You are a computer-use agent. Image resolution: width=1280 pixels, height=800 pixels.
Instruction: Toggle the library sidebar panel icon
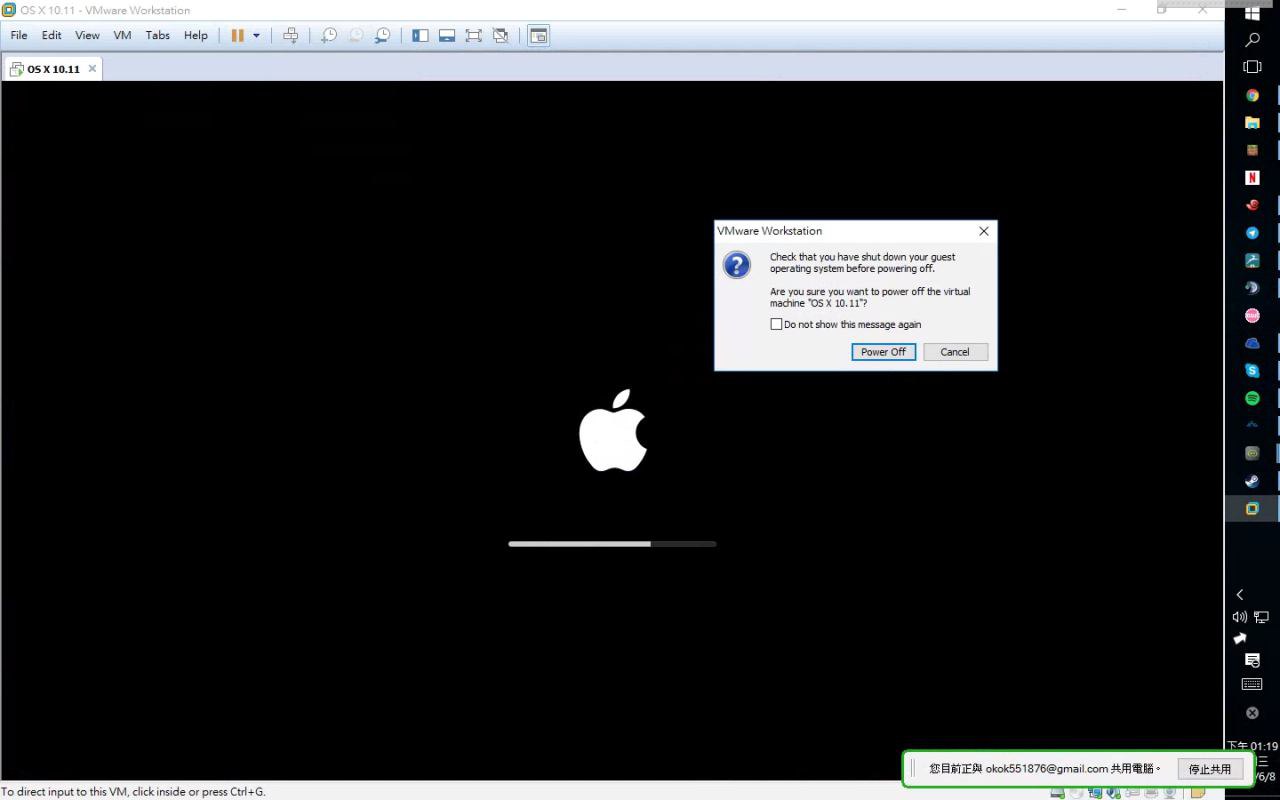[x=420, y=35]
